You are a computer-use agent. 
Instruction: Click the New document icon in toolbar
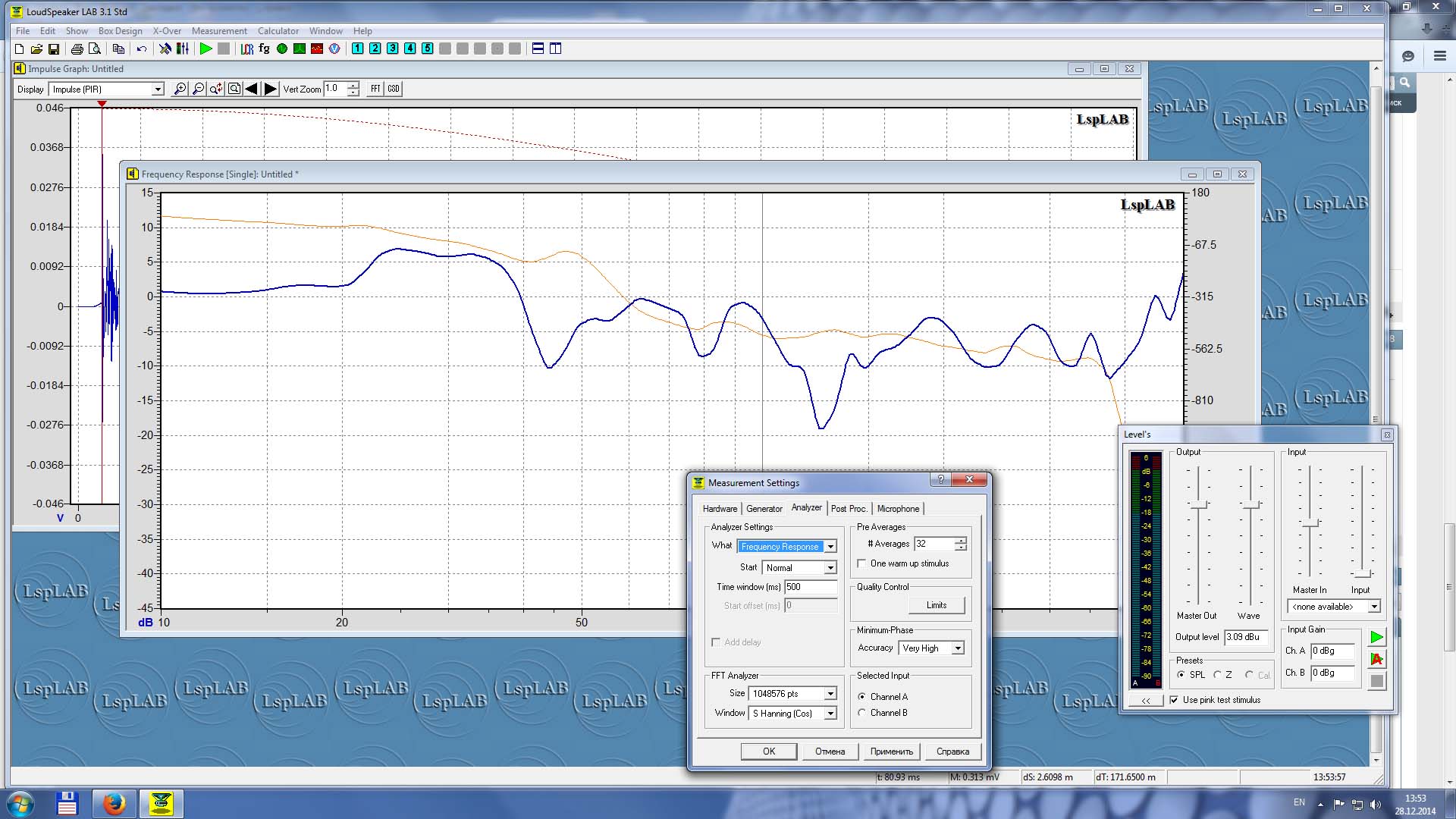19,49
